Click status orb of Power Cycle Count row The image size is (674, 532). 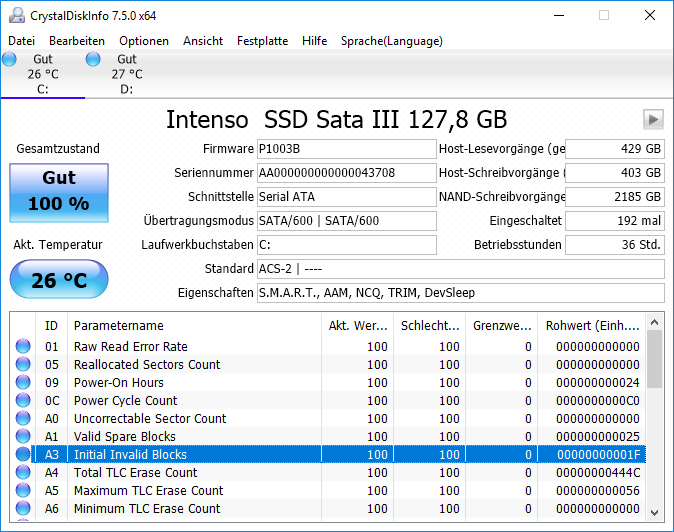tap(23, 400)
